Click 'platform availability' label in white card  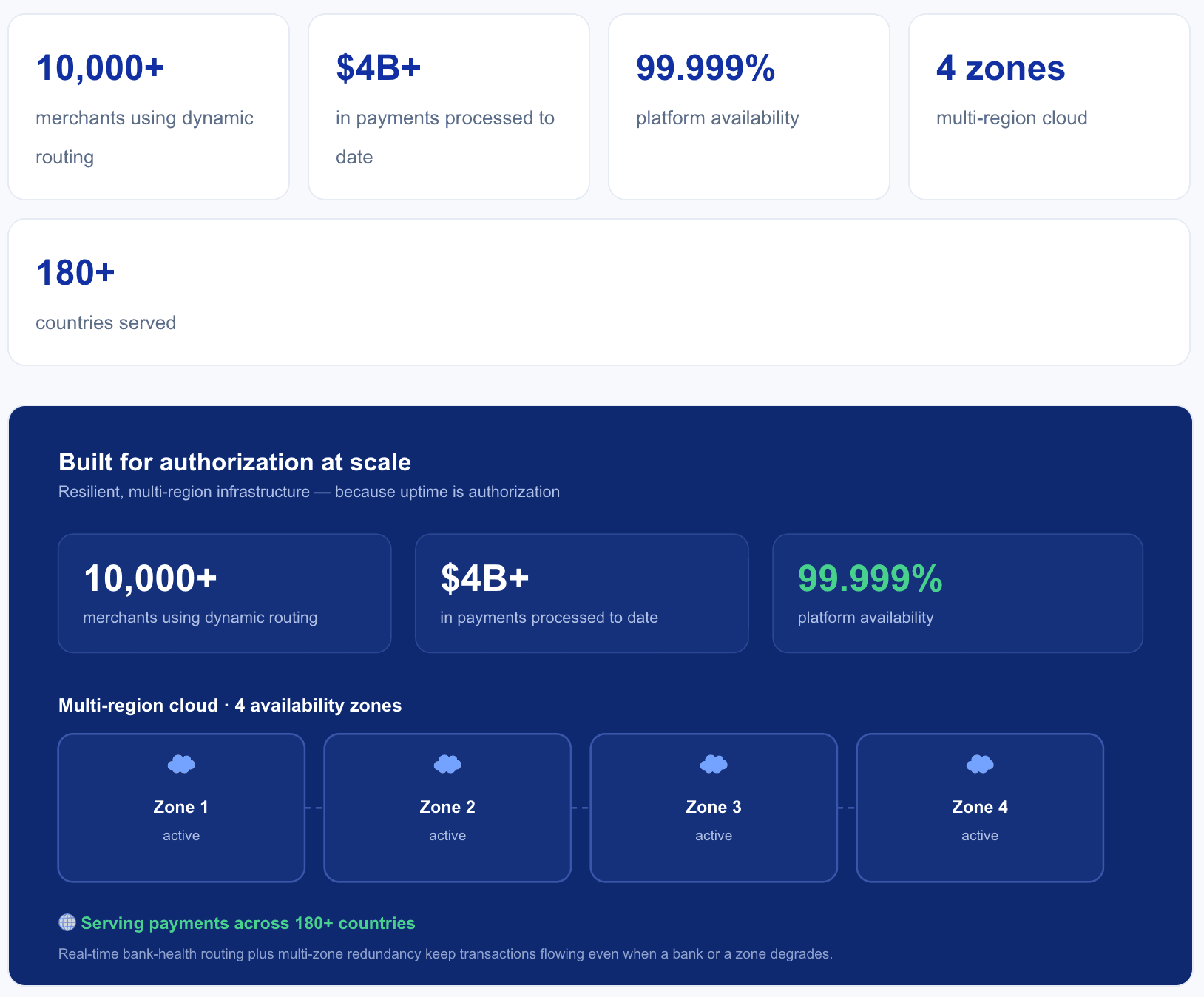point(717,118)
